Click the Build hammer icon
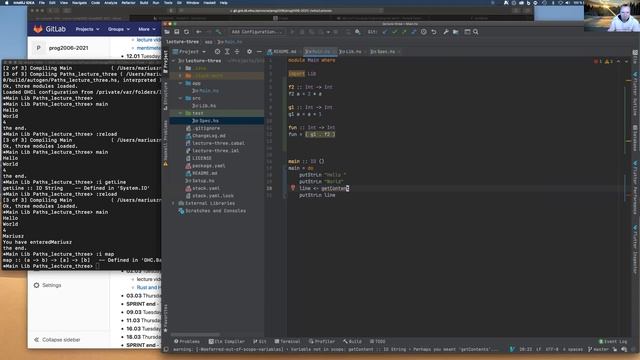 click(x=219, y=32)
